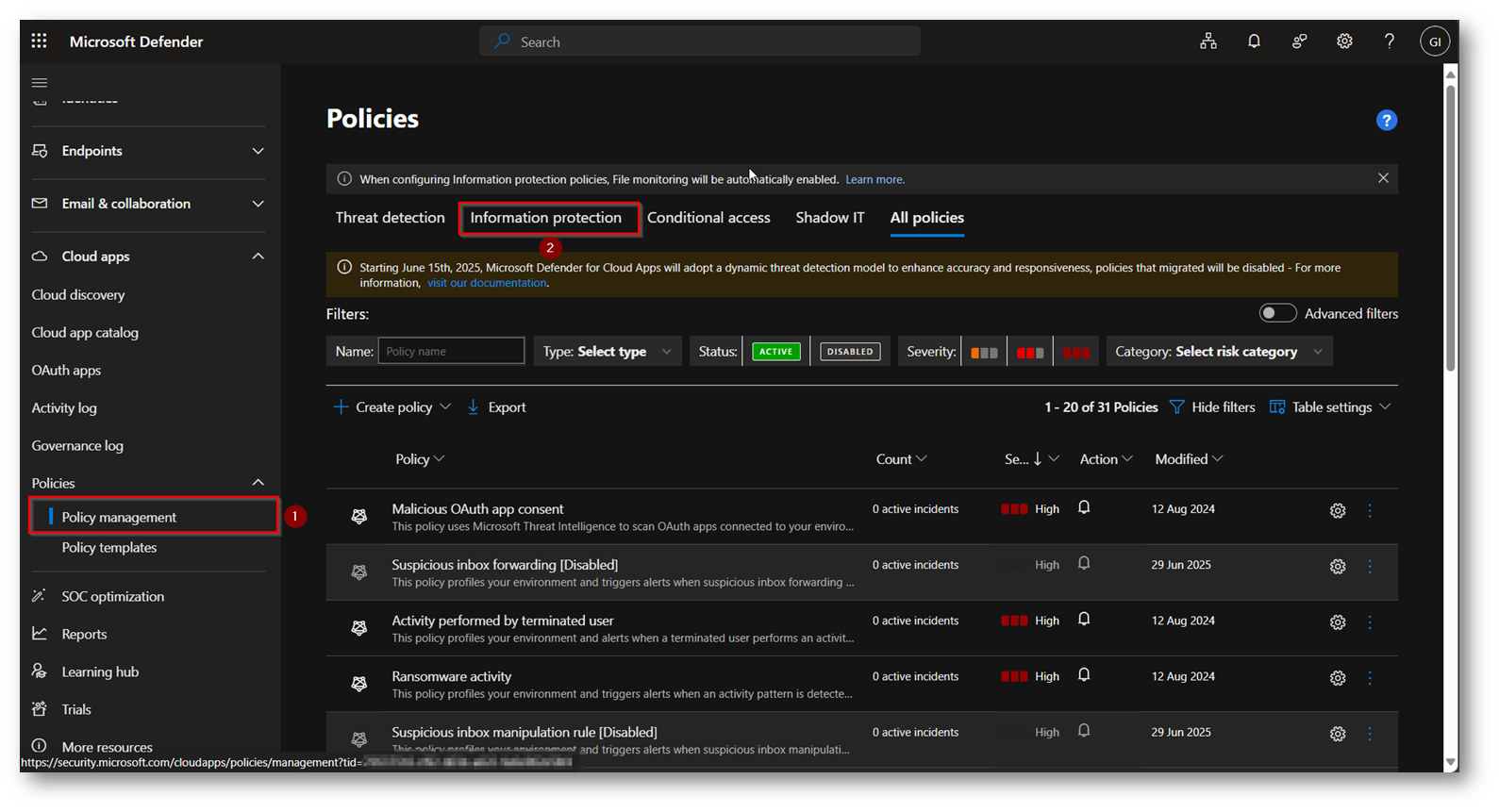
Task: Open settings gear in top header
Action: pyautogui.click(x=1344, y=41)
